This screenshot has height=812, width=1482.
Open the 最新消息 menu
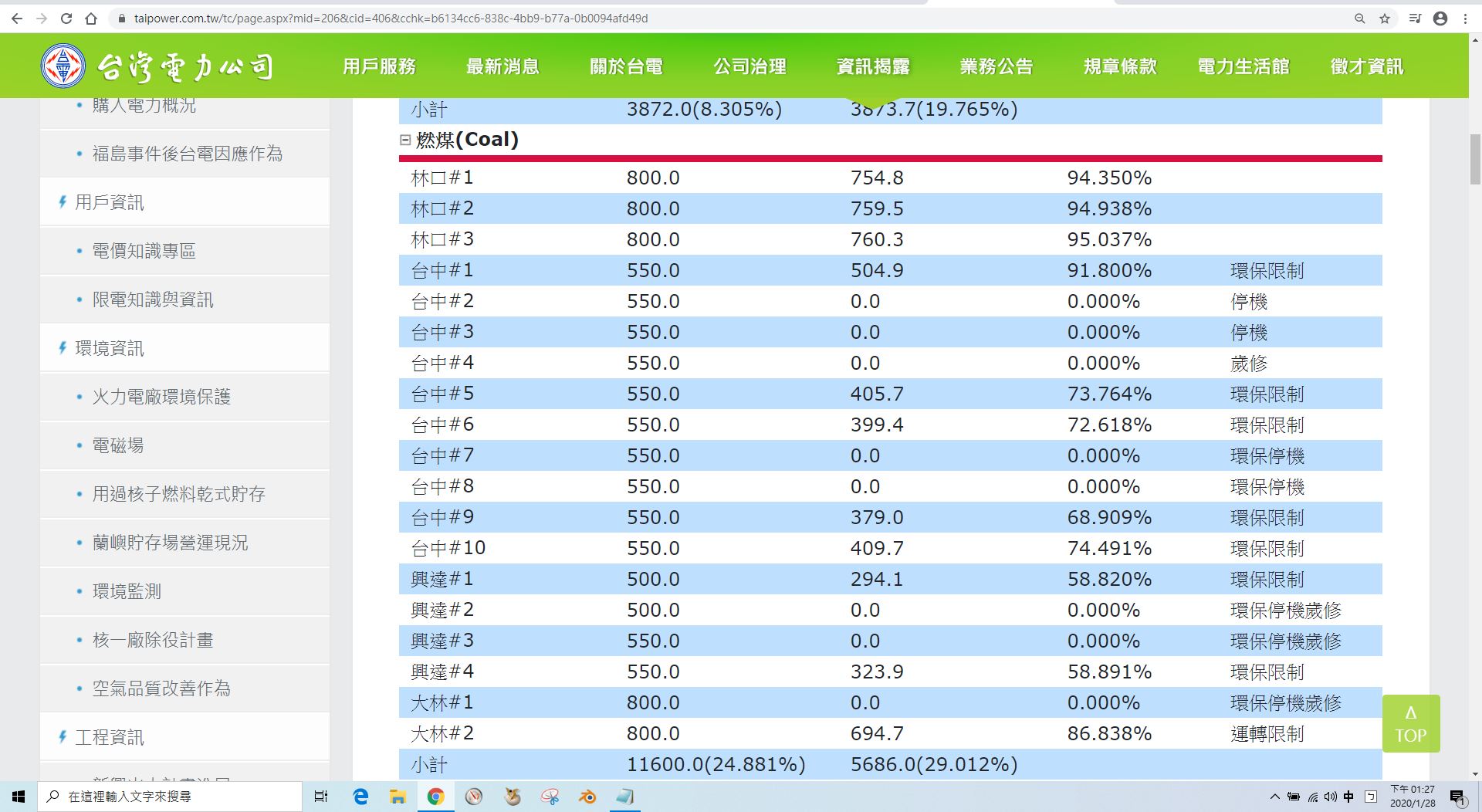502,66
